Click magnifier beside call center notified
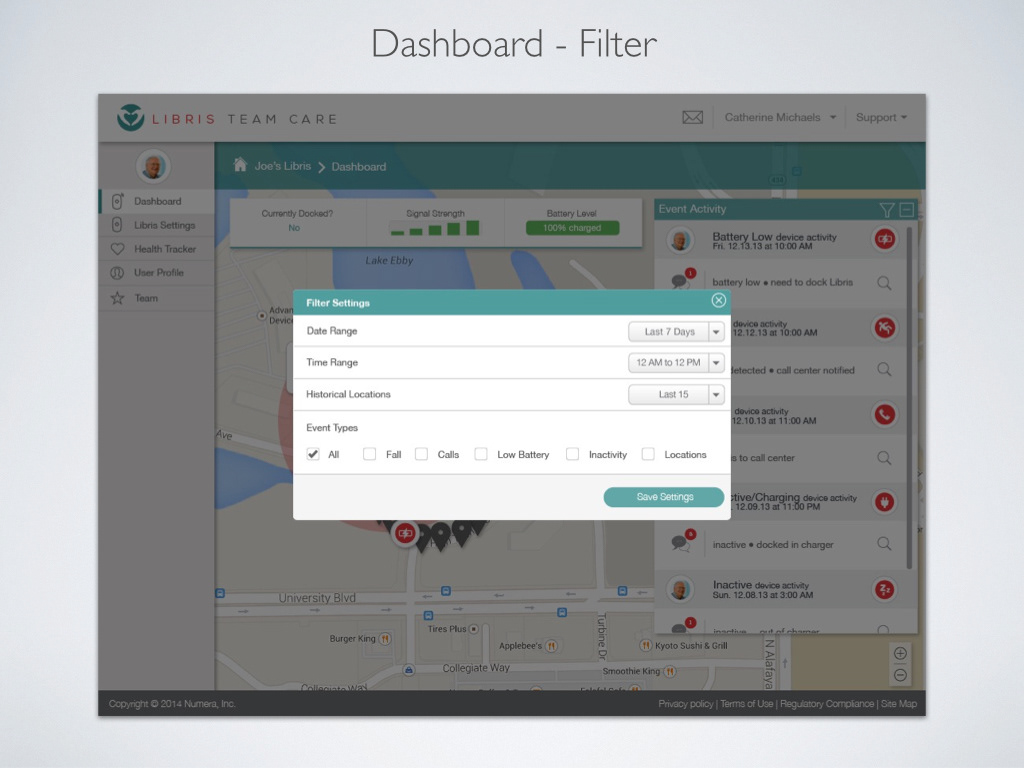This screenshot has width=1024, height=768. (x=884, y=370)
